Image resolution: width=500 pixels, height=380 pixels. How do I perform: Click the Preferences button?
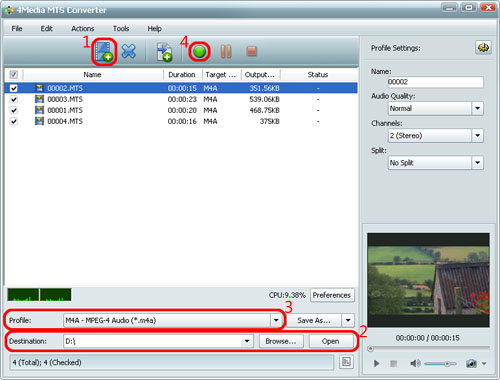coord(332,295)
